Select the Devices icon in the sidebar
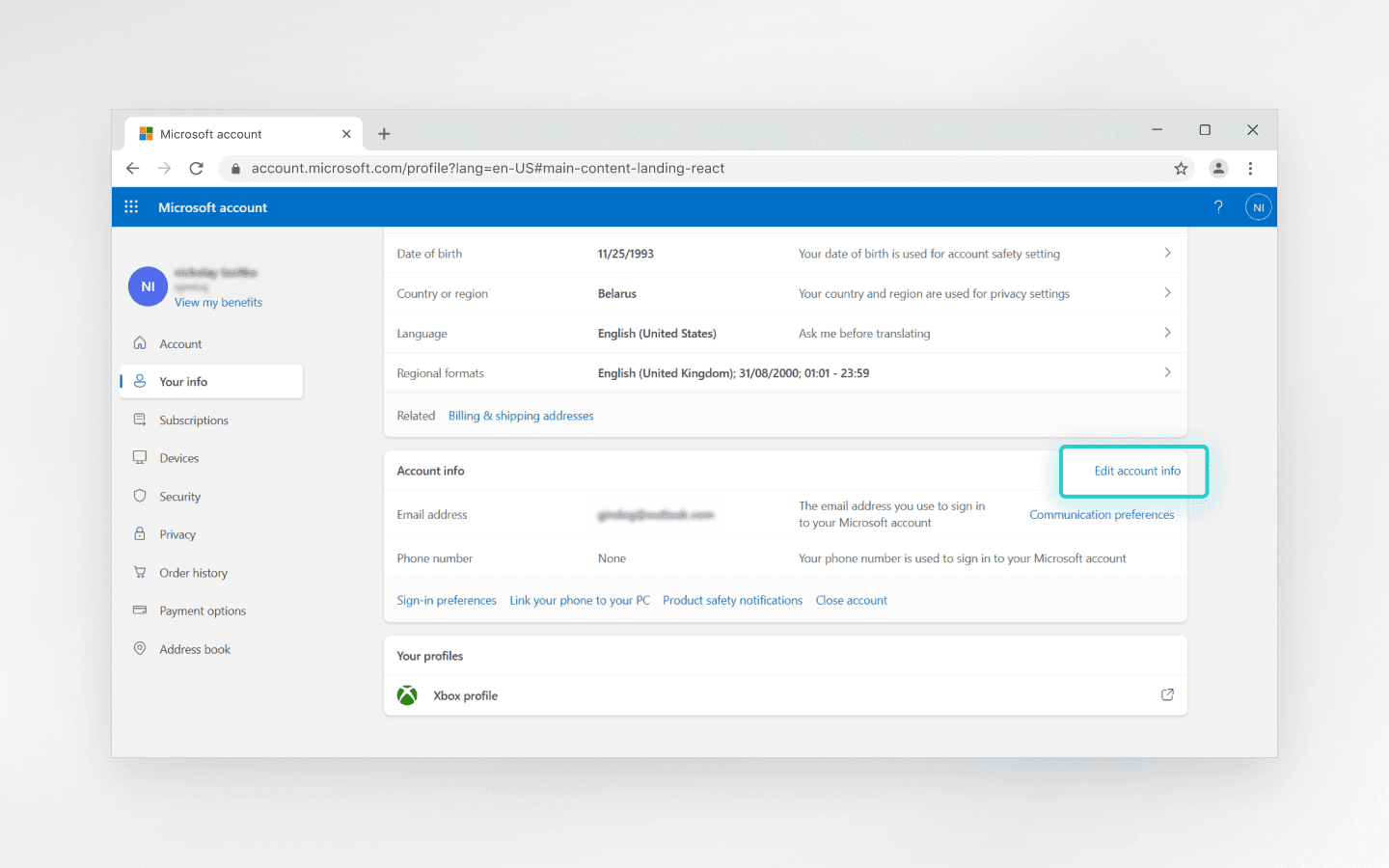This screenshot has height=868, width=1389. click(141, 457)
